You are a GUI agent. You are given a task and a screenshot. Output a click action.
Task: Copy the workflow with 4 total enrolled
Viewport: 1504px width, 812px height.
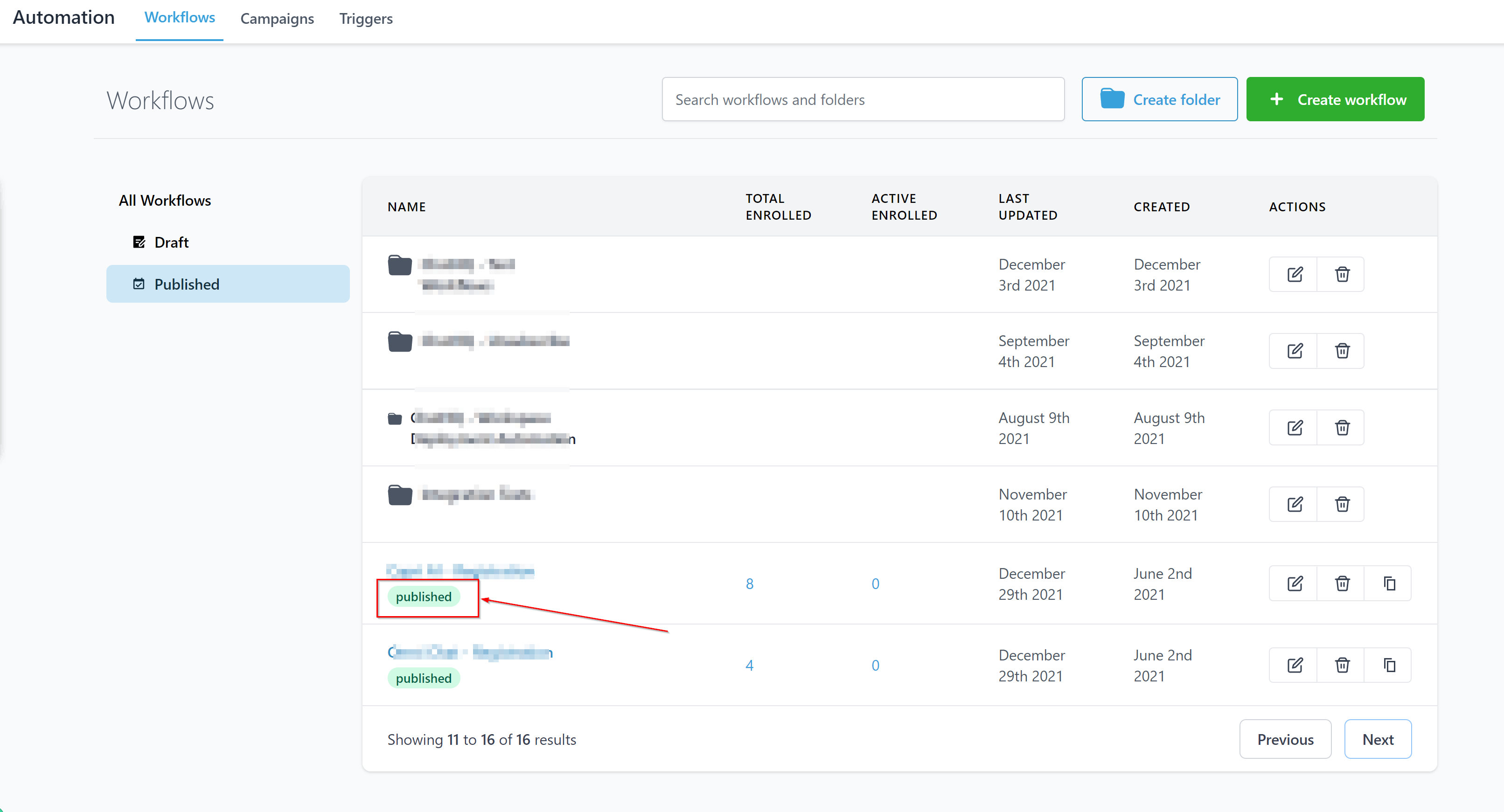click(1389, 665)
